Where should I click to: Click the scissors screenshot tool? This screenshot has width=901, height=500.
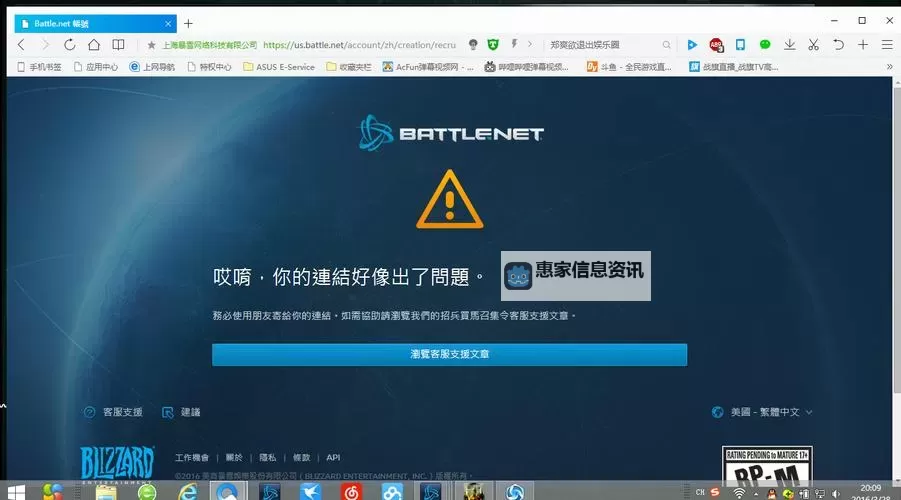(x=813, y=44)
